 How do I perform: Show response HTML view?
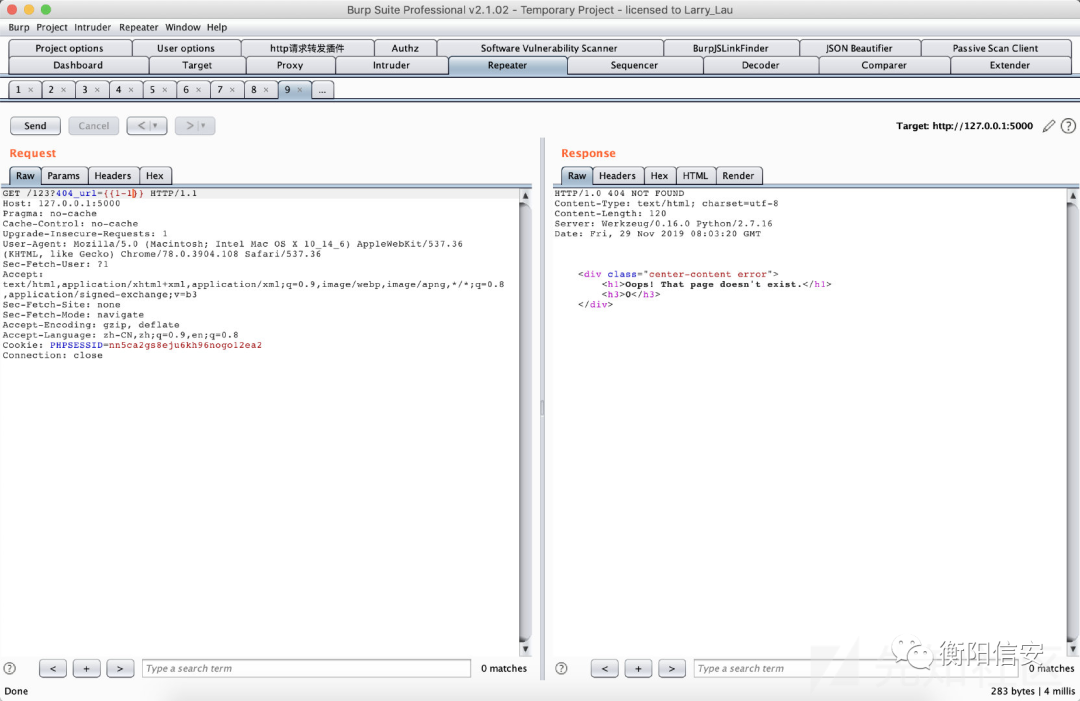[696, 176]
